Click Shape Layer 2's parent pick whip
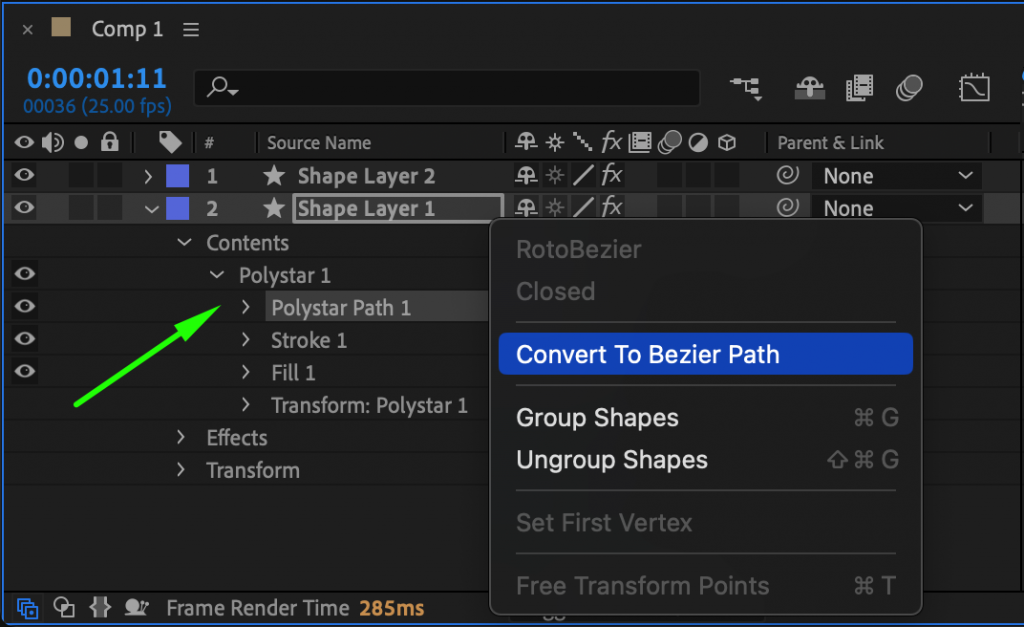The image size is (1024, 627). [x=787, y=176]
